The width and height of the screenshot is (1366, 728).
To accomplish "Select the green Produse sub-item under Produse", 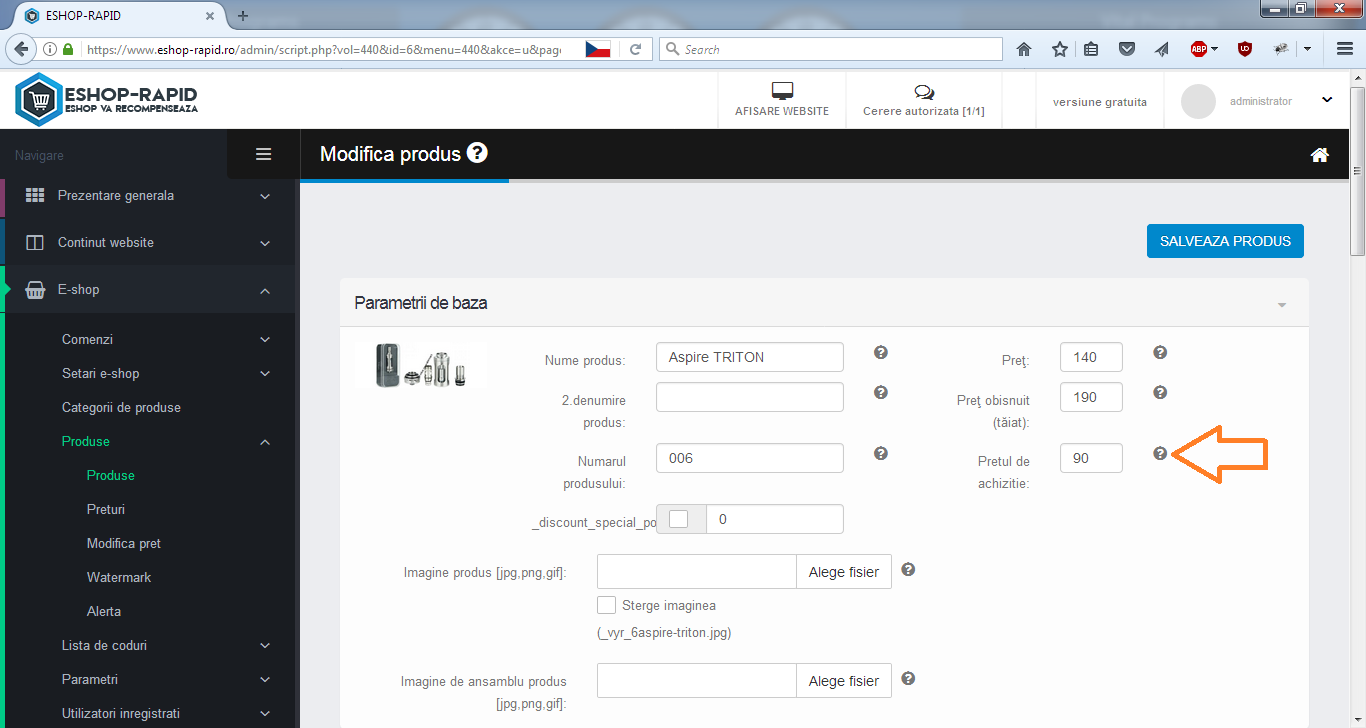I will 110,476.
